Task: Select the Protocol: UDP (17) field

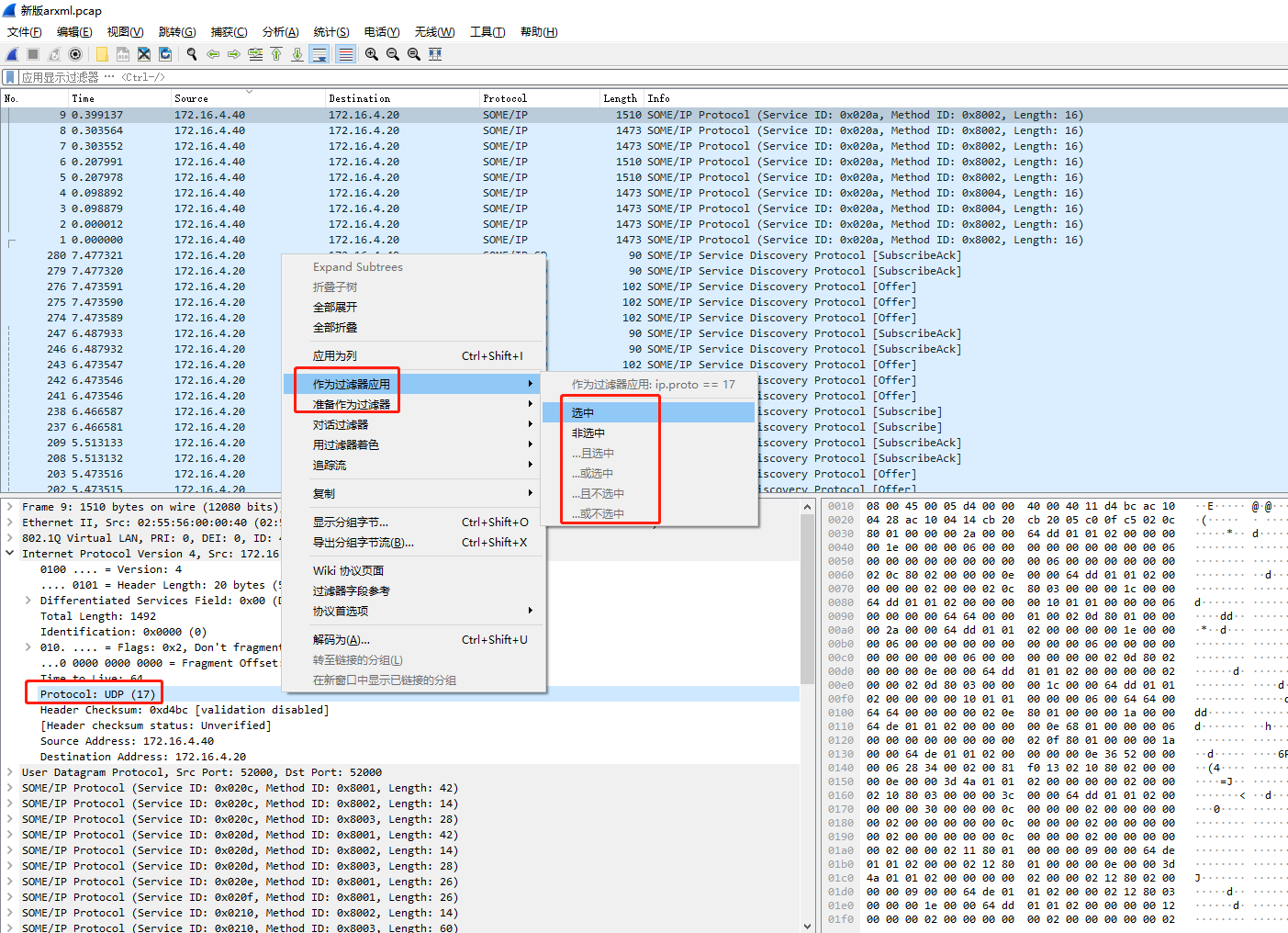Action: (97, 694)
